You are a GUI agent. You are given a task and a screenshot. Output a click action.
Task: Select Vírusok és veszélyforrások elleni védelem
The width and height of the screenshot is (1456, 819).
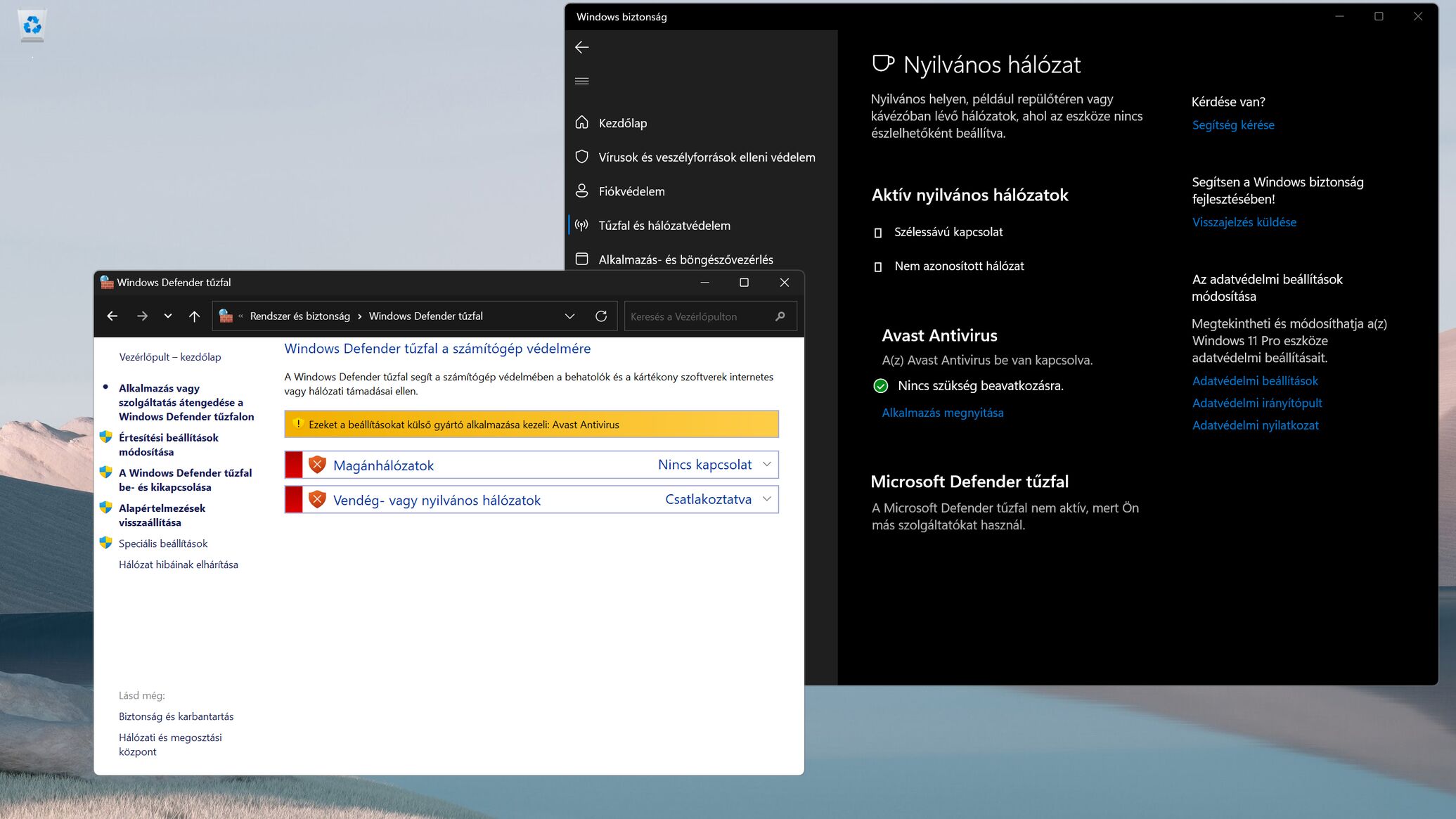(x=707, y=157)
